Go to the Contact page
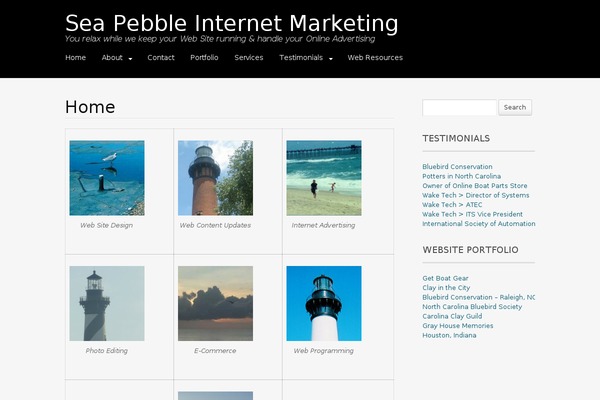Screen dimensions: 600x400 [161, 57]
